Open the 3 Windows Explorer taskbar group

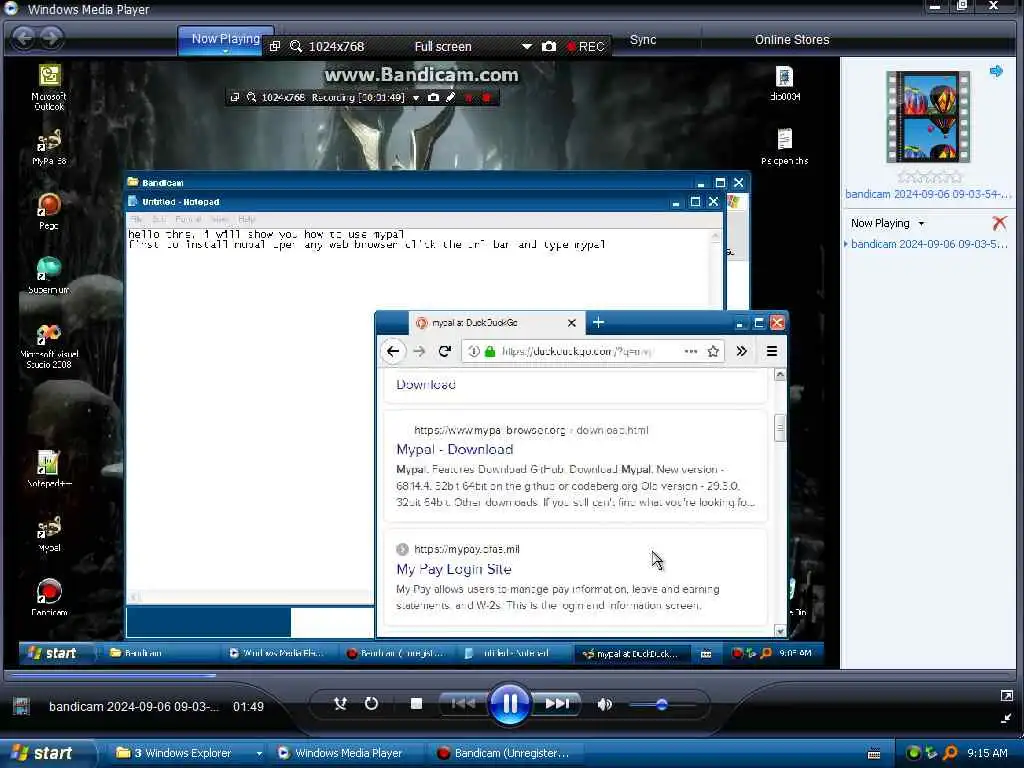[182, 753]
